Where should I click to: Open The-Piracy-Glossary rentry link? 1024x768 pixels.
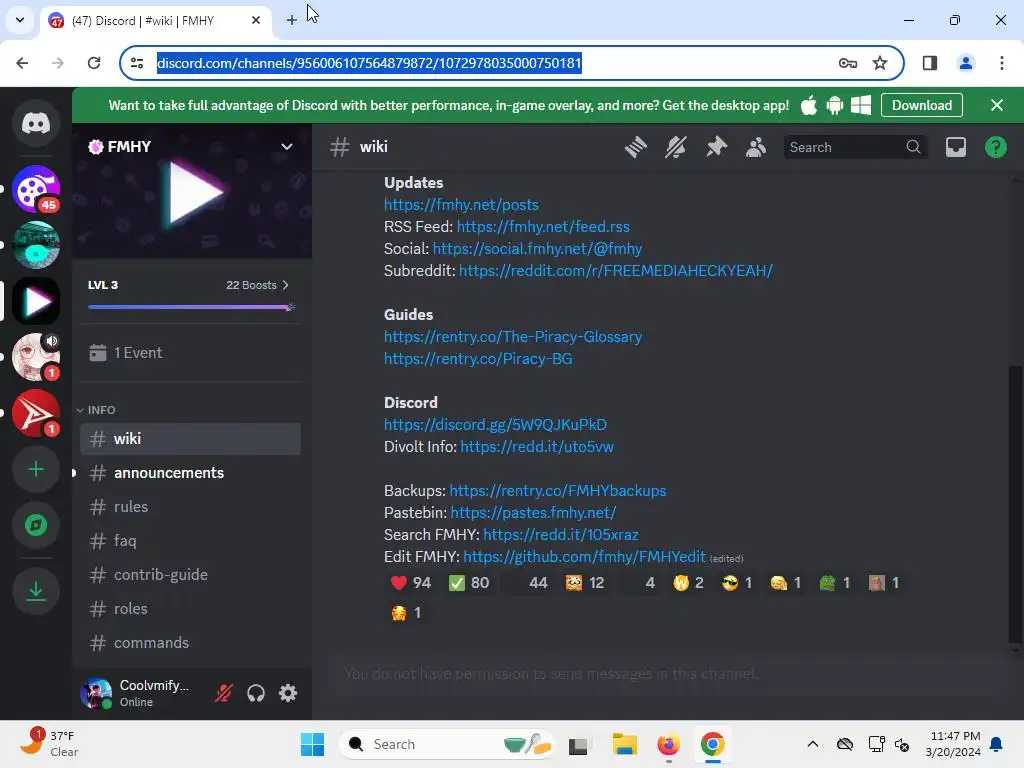pos(513,337)
